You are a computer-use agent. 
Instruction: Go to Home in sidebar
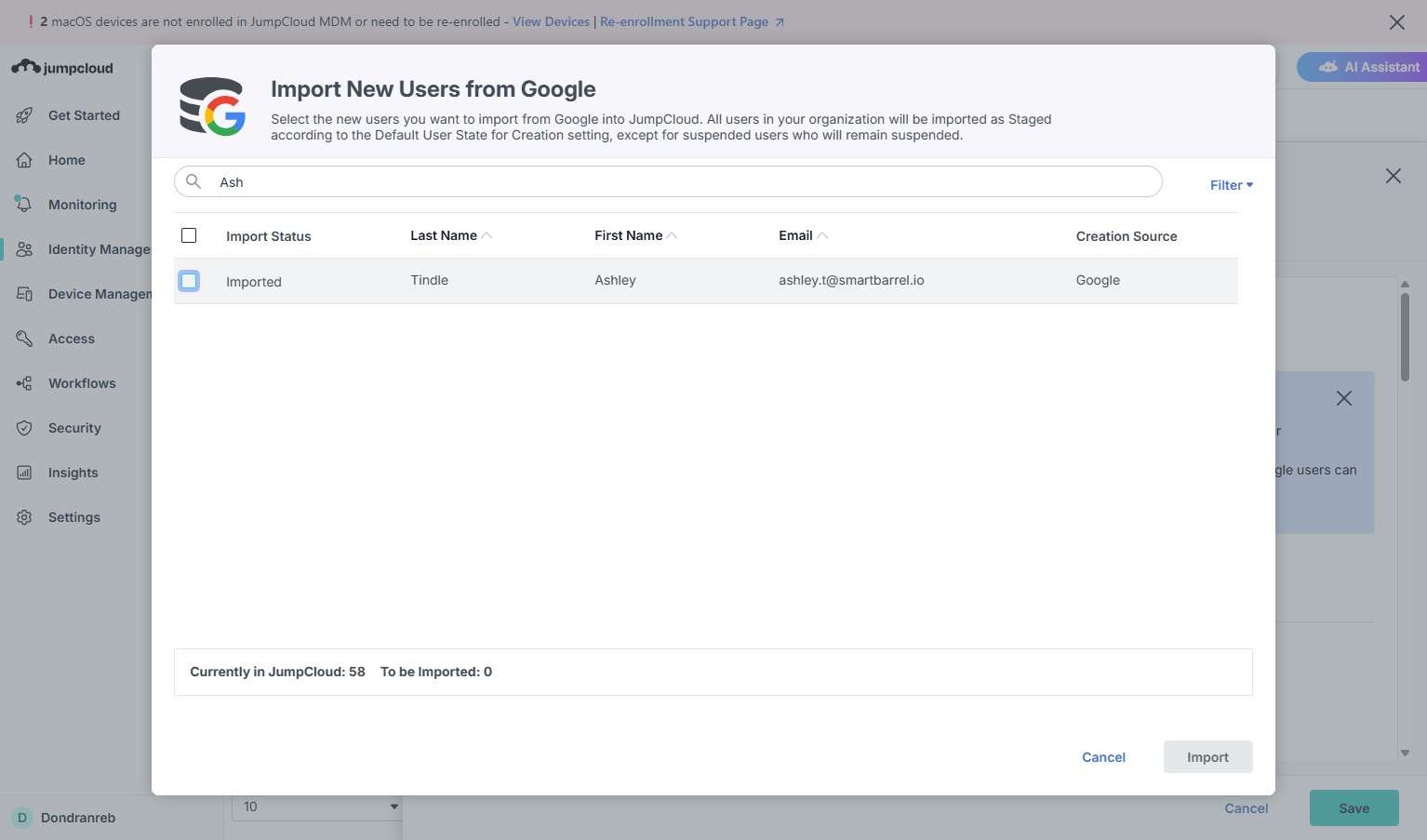coord(67,160)
